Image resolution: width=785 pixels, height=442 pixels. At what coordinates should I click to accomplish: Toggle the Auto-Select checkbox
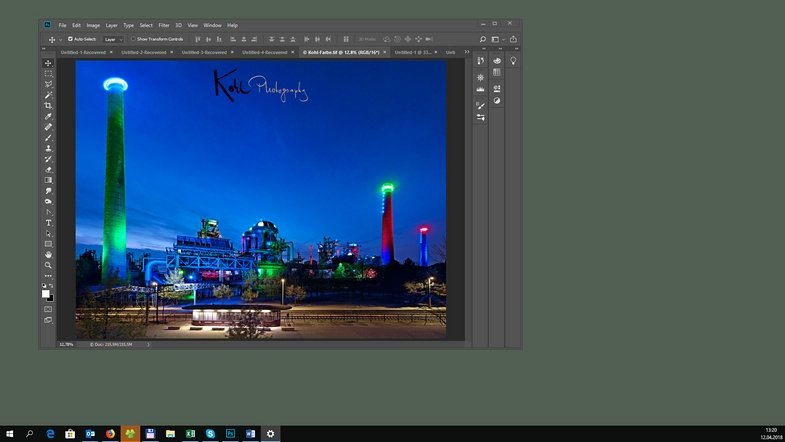click(70, 39)
